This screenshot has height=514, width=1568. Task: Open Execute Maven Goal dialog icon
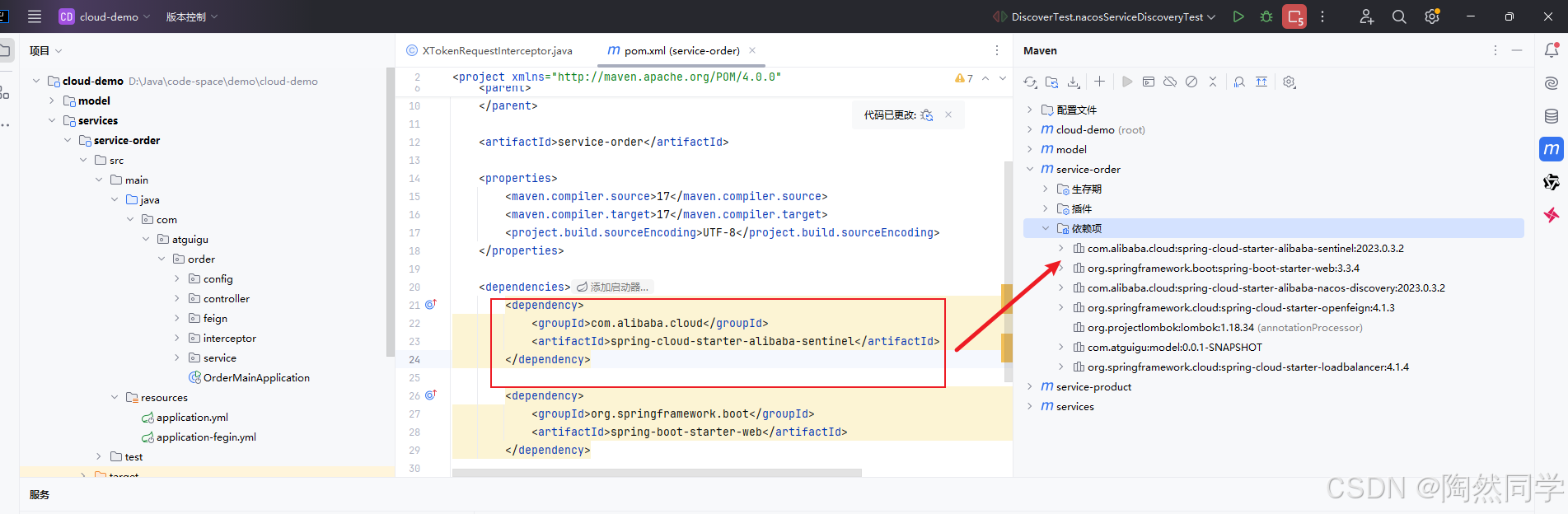[x=1149, y=82]
